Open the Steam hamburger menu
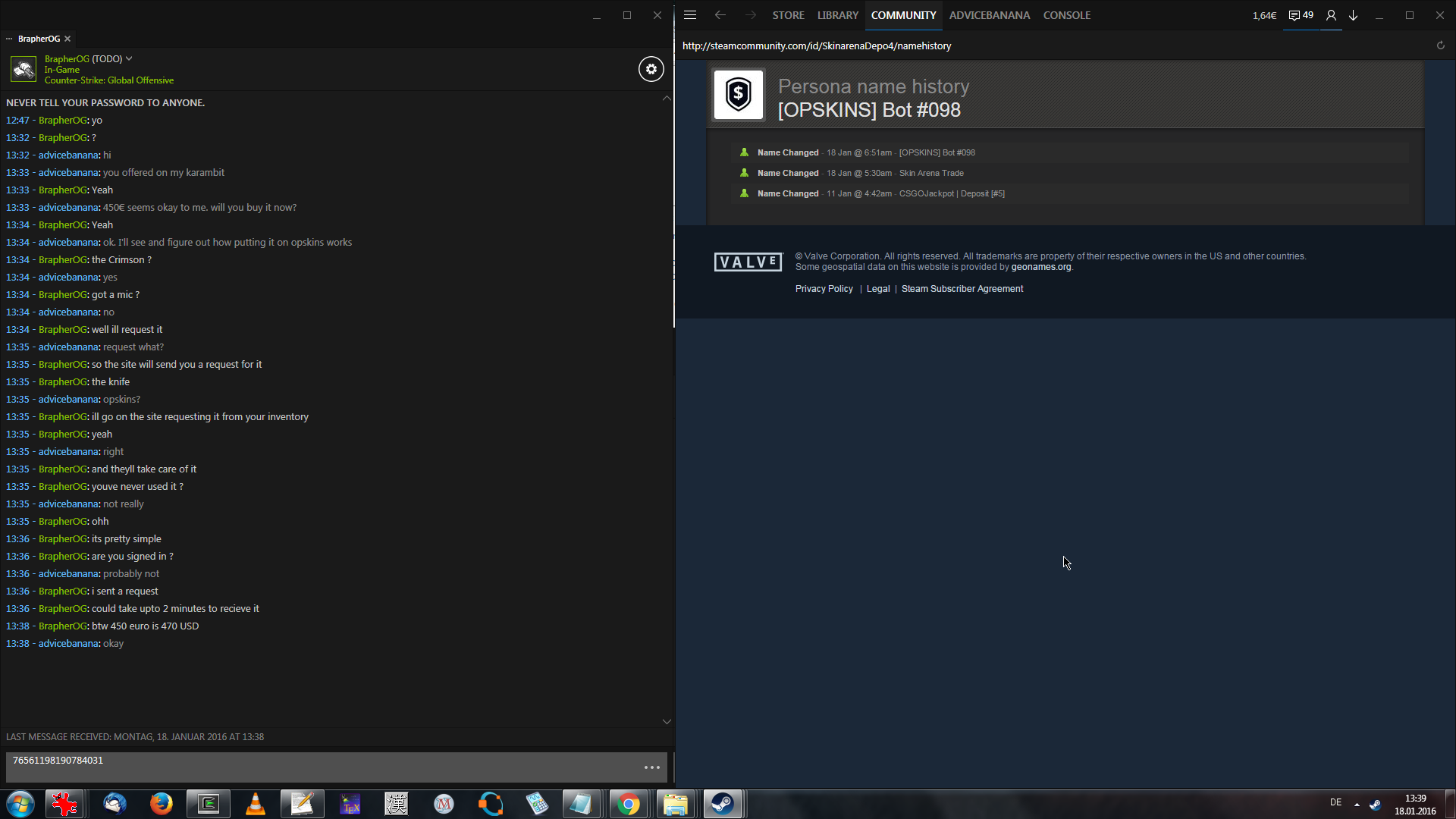Viewport: 1456px width, 819px height. coord(689,15)
